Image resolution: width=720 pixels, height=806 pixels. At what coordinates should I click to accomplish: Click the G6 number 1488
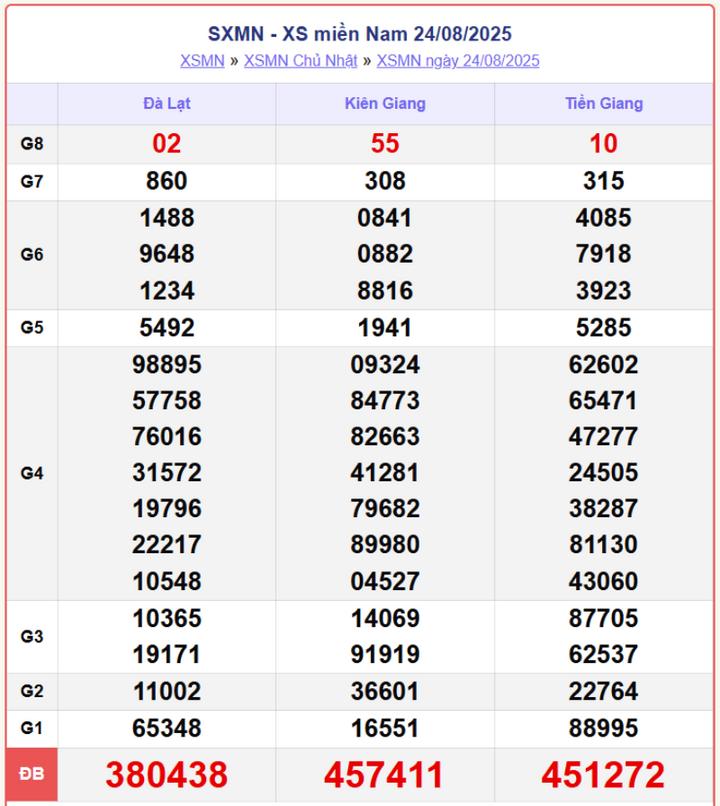pyautogui.click(x=167, y=218)
